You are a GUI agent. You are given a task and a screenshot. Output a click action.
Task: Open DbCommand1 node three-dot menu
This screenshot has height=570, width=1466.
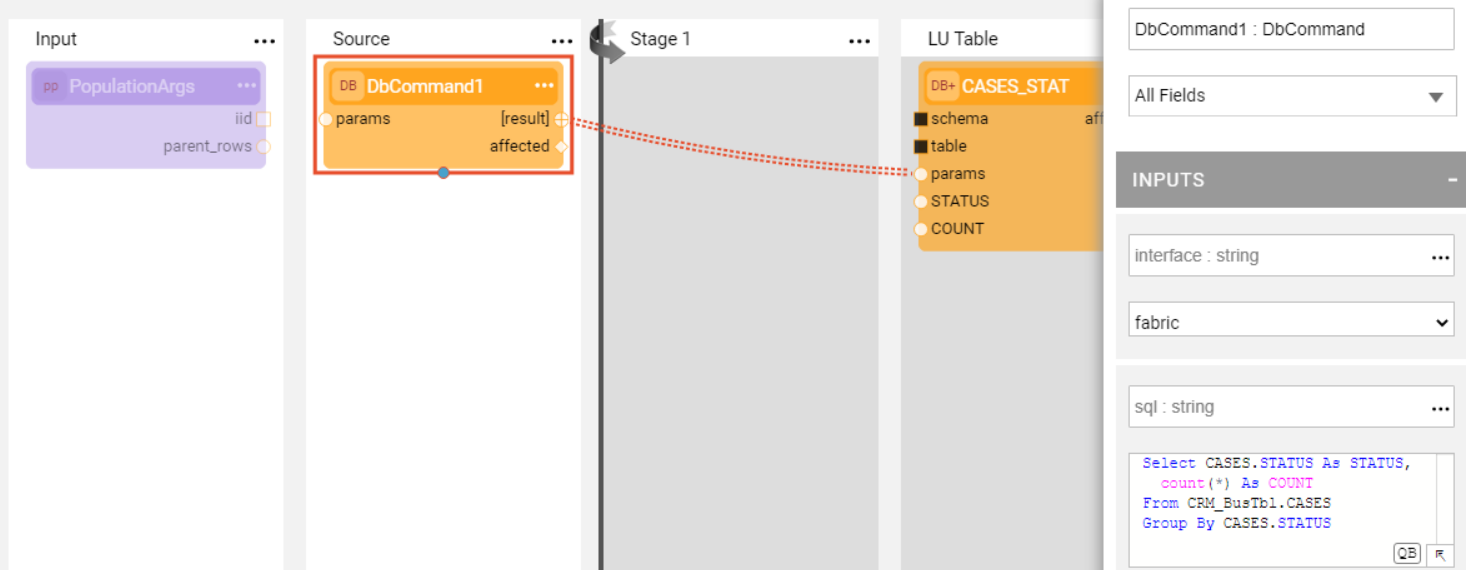coord(544,86)
